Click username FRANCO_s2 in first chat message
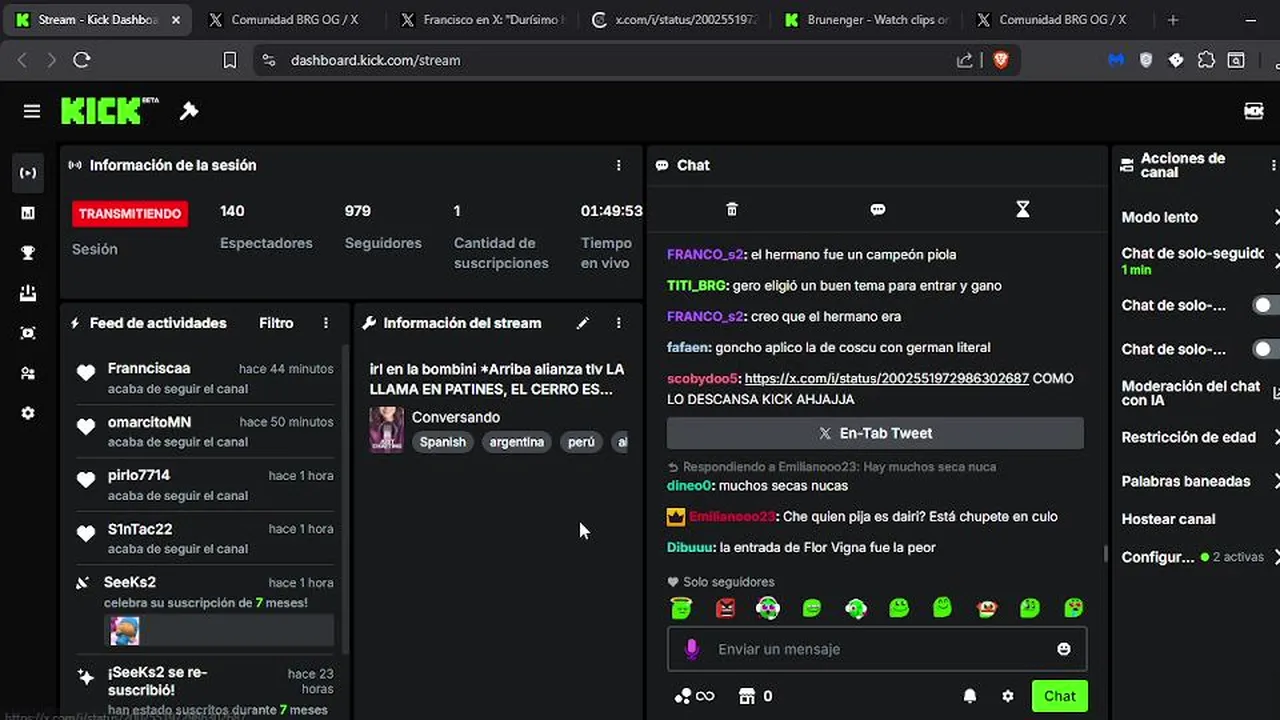Screen dimensions: 1280x720 click(705, 254)
